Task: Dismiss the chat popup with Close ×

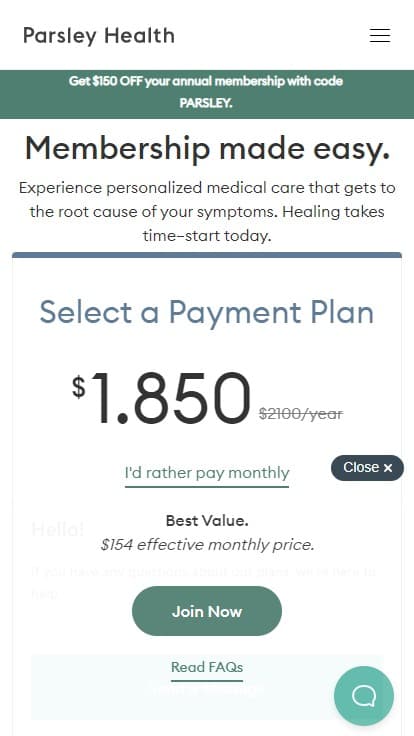Action: pyautogui.click(x=367, y=468)
